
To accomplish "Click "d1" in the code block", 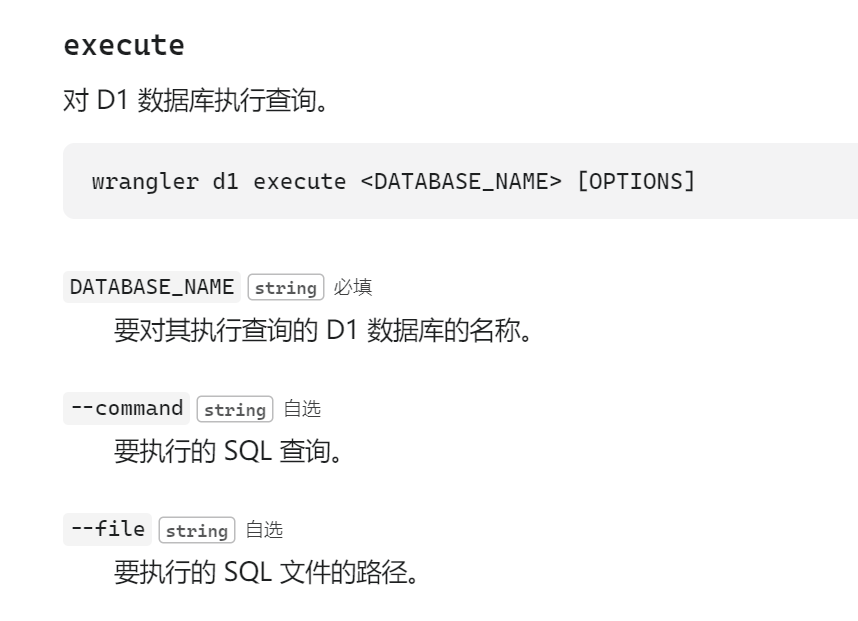I will pos(226,182).
